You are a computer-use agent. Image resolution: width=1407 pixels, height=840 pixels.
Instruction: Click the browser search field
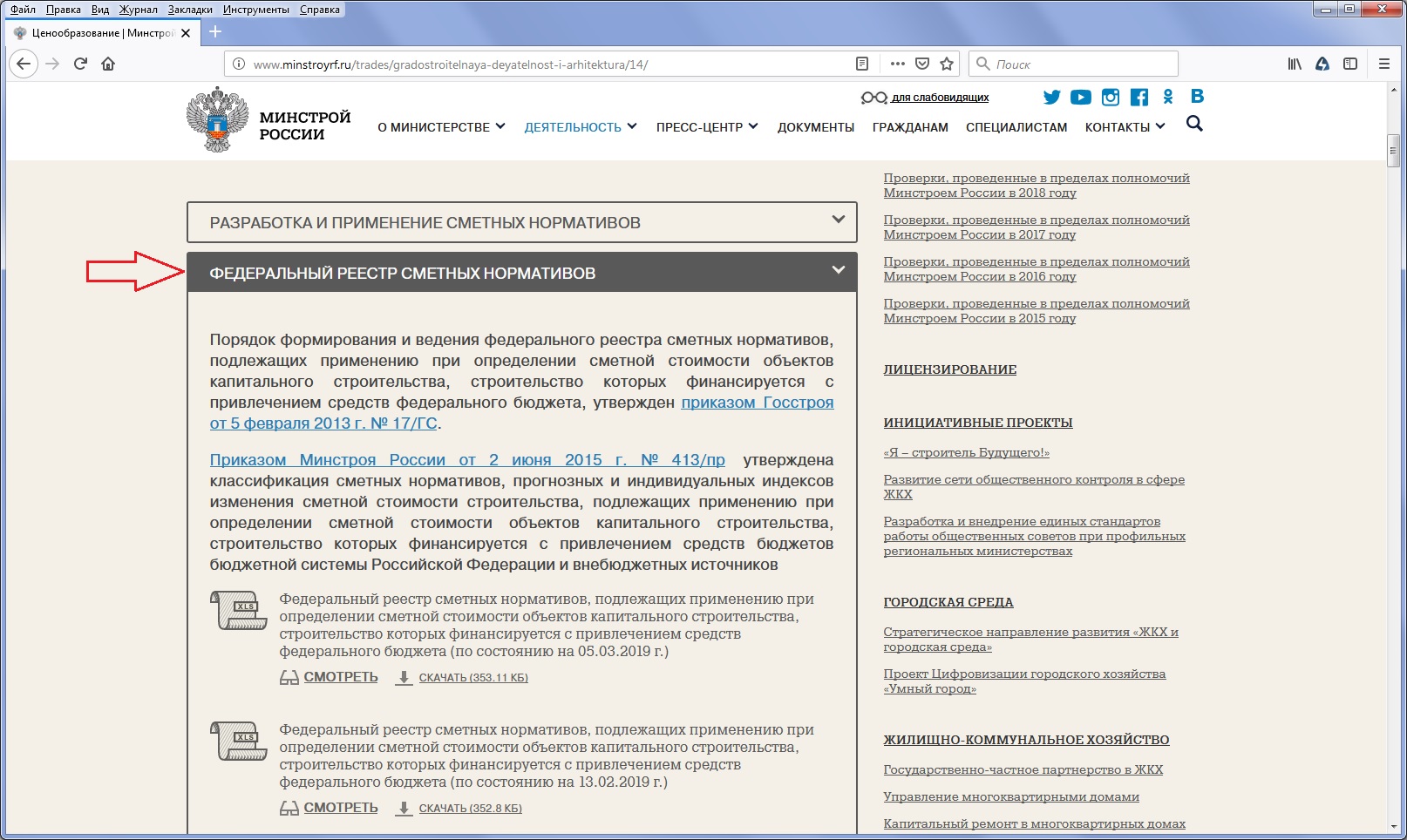coord(1081,64)
